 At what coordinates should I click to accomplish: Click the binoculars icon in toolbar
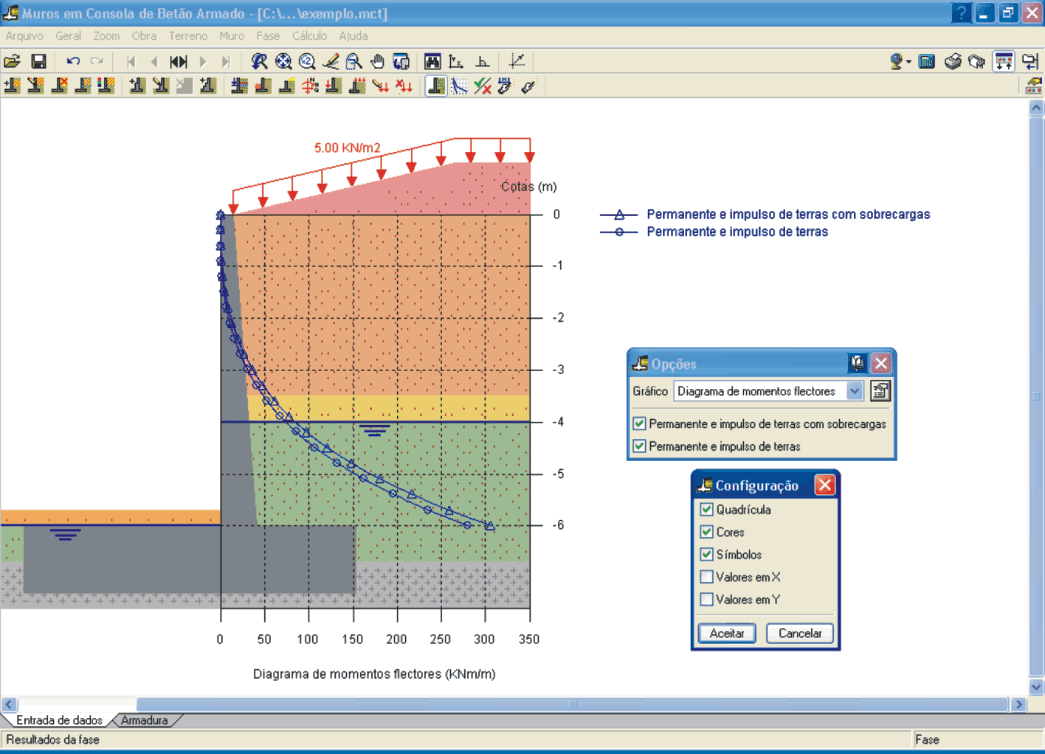coord(433,62)
